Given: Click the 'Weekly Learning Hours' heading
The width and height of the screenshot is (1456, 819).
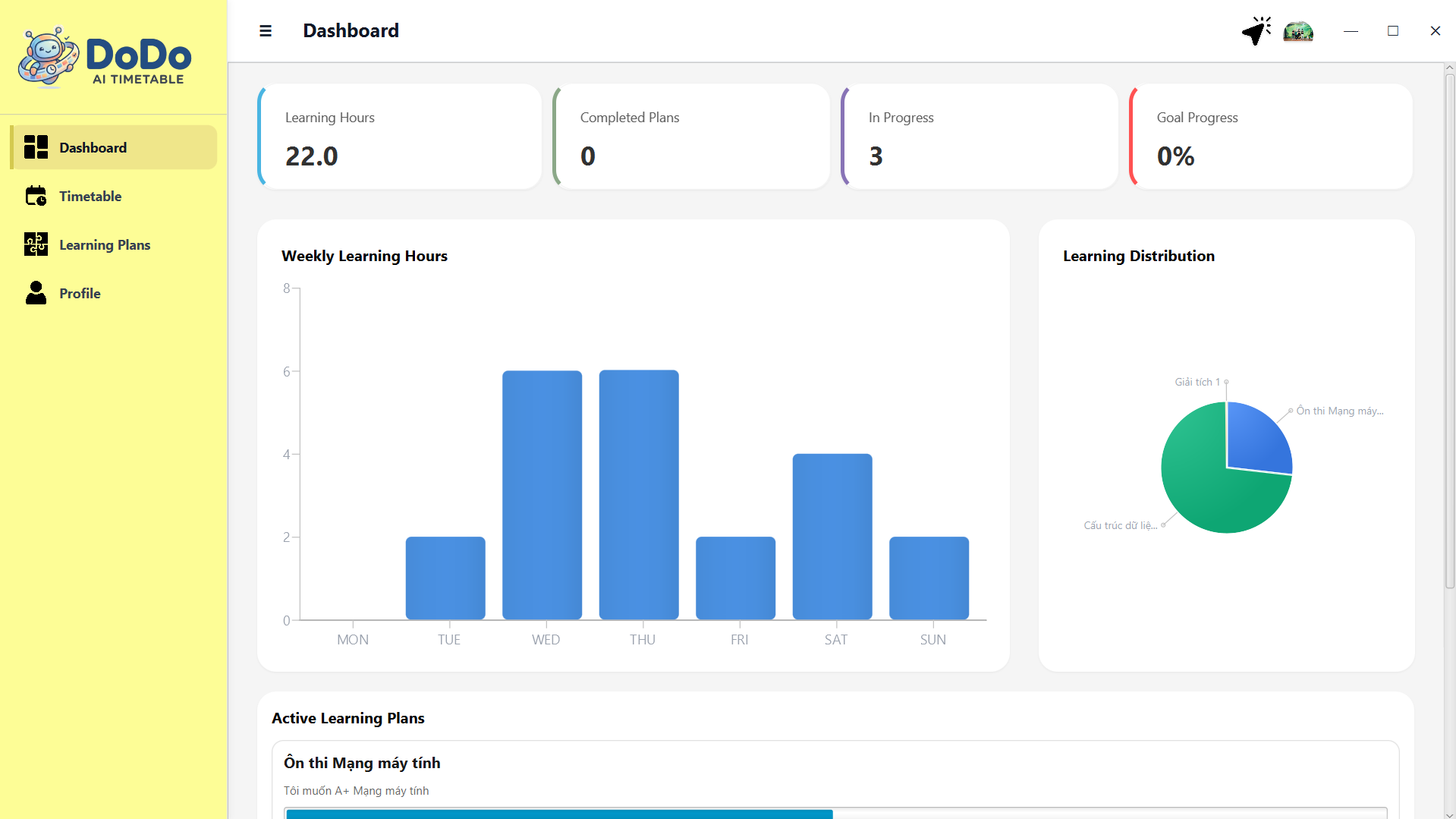Looking at the screenshot, I should click(364, 256).
